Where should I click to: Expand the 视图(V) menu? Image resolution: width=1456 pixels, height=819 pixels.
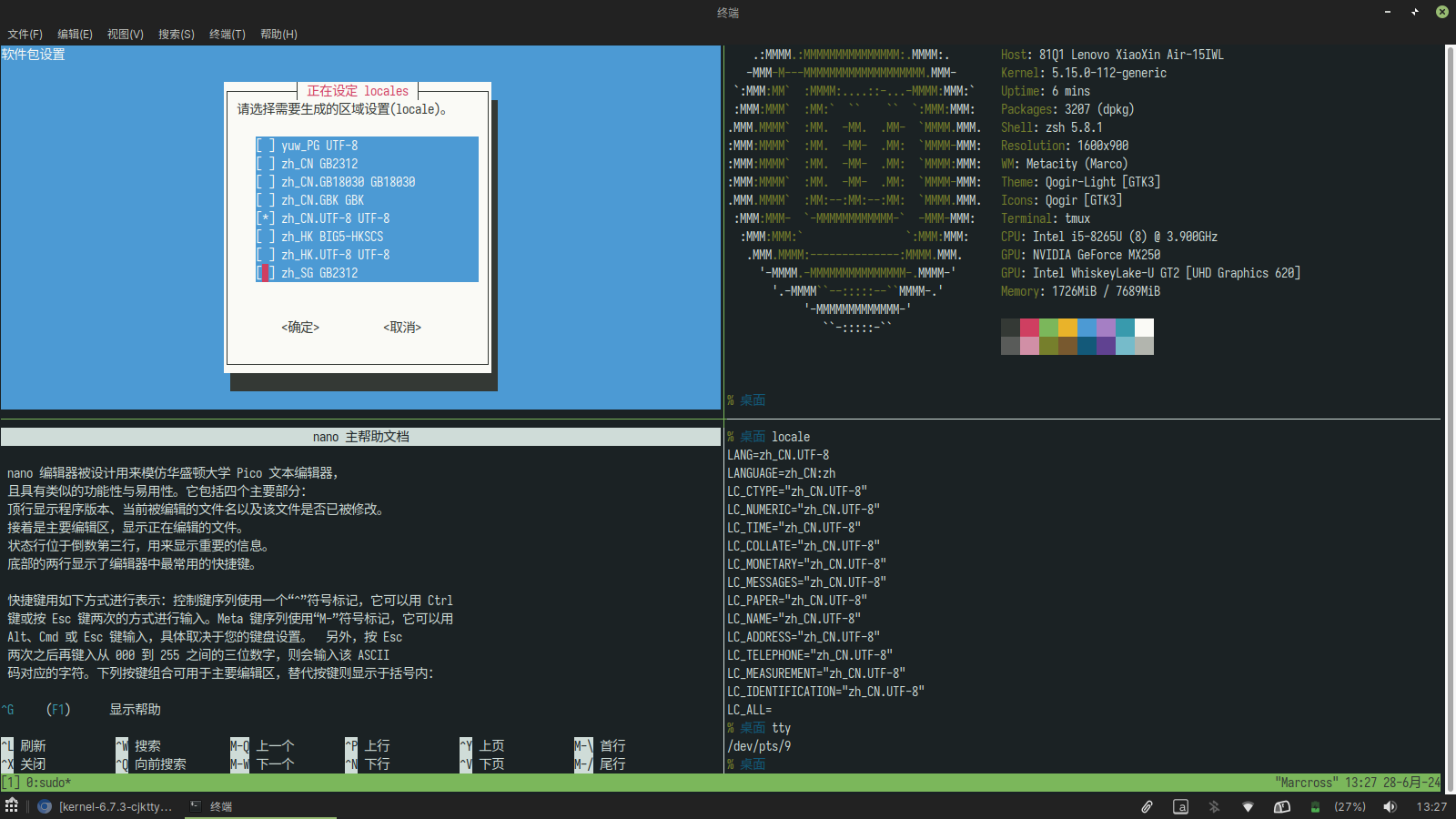(126, 35)
